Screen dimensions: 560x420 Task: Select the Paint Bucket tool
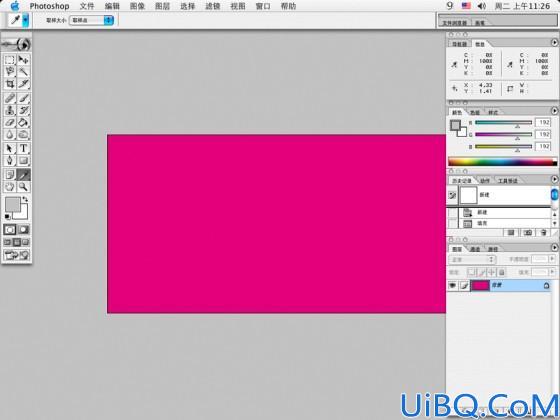coord(24,122)
